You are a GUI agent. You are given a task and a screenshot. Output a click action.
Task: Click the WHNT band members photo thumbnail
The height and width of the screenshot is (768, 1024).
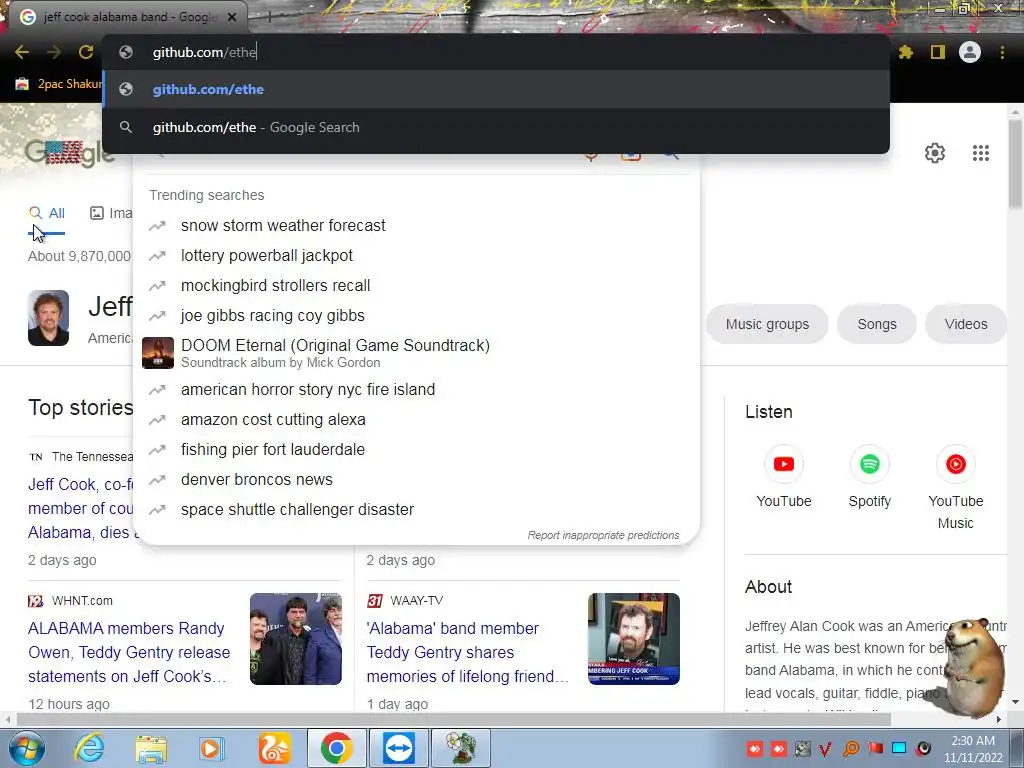point(296,639)
